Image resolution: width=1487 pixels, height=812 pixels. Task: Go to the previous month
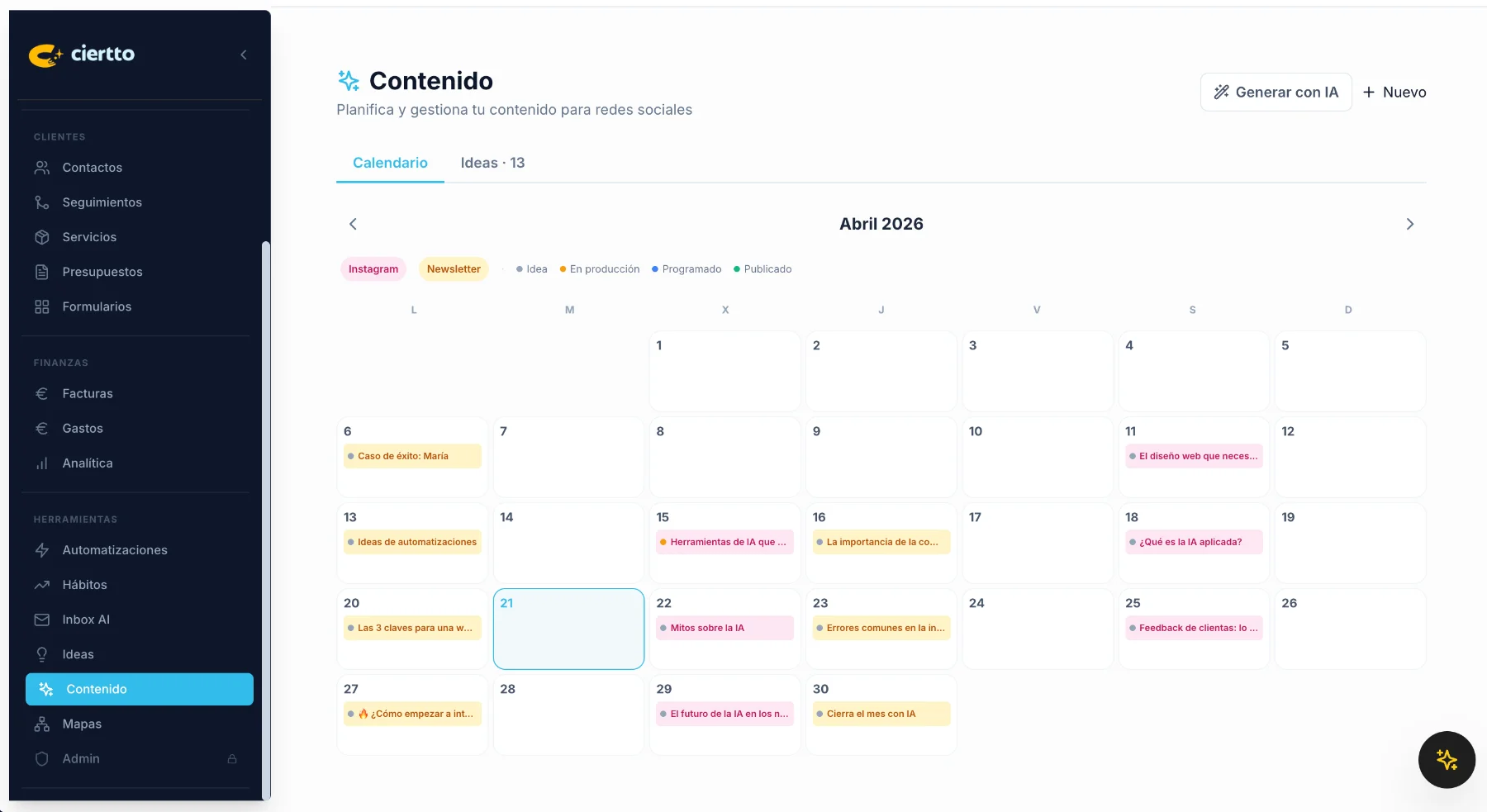(353, 224)
